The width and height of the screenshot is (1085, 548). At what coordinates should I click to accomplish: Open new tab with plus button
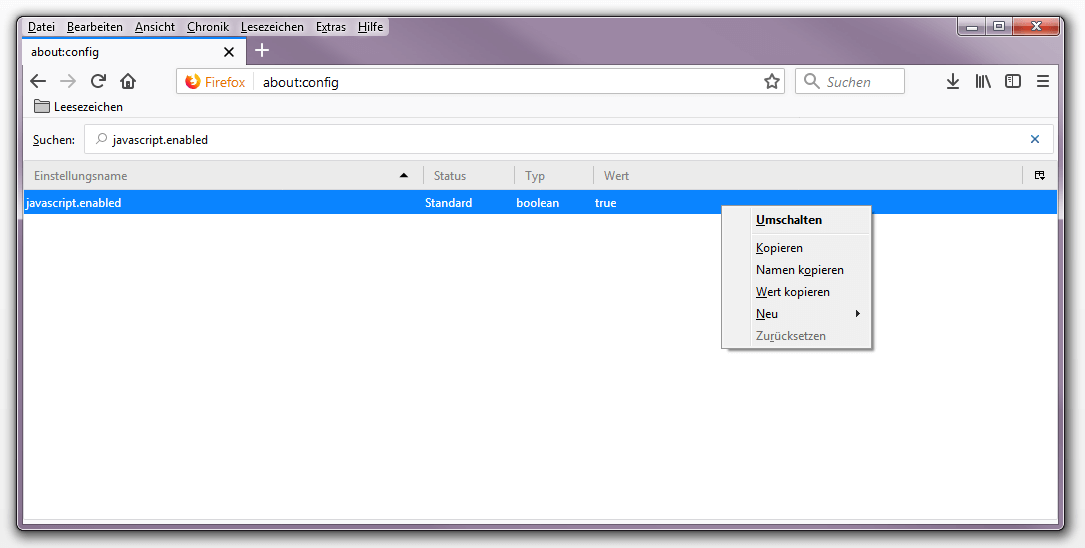(x=262, y=51)
